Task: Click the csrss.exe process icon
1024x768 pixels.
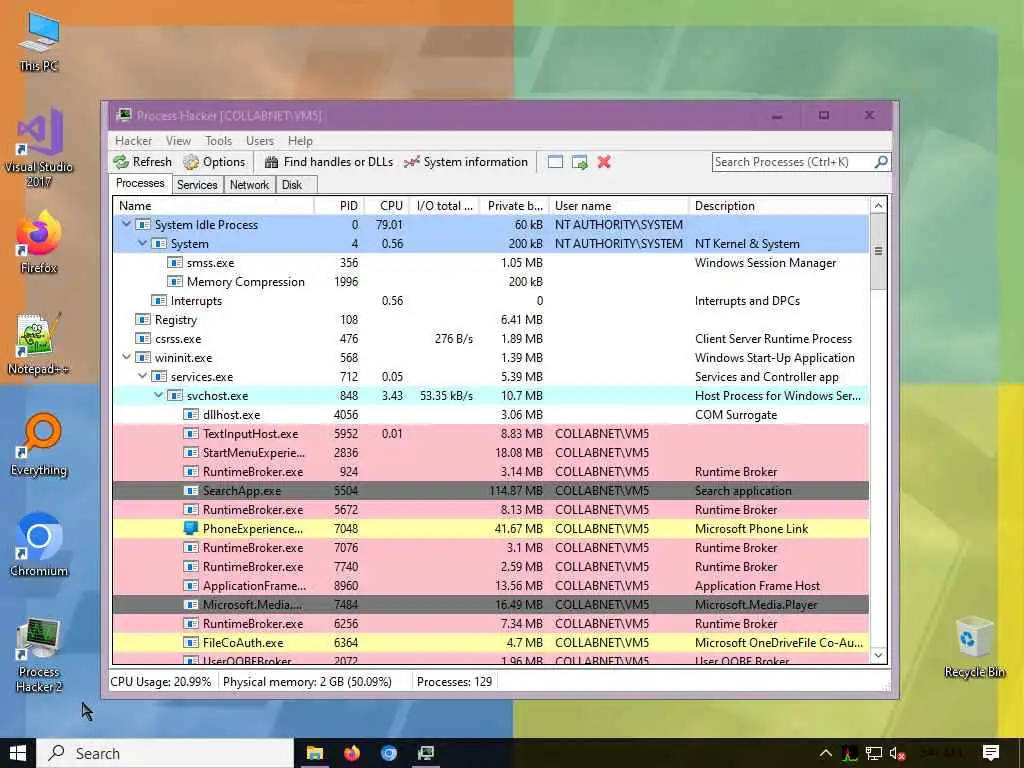Action: (142, 338)
